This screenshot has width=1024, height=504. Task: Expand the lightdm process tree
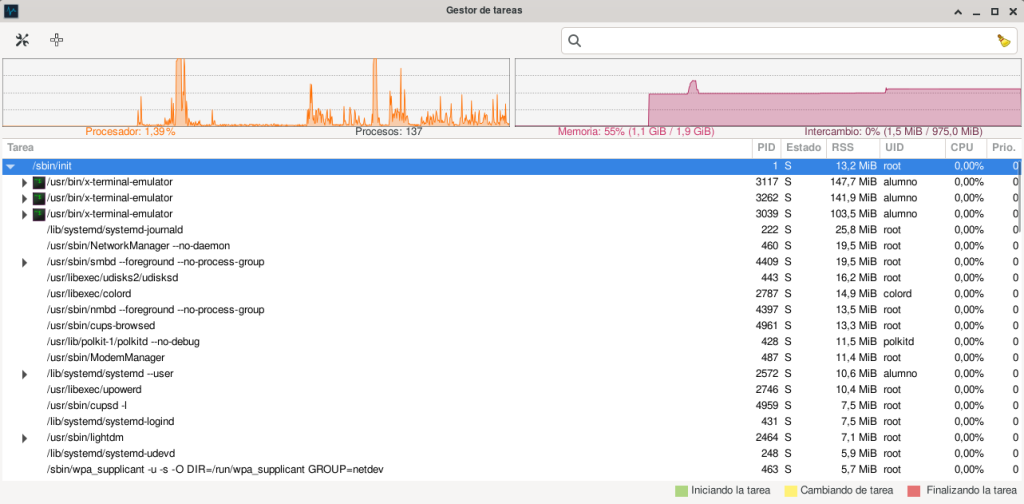[x=25, y=438]
